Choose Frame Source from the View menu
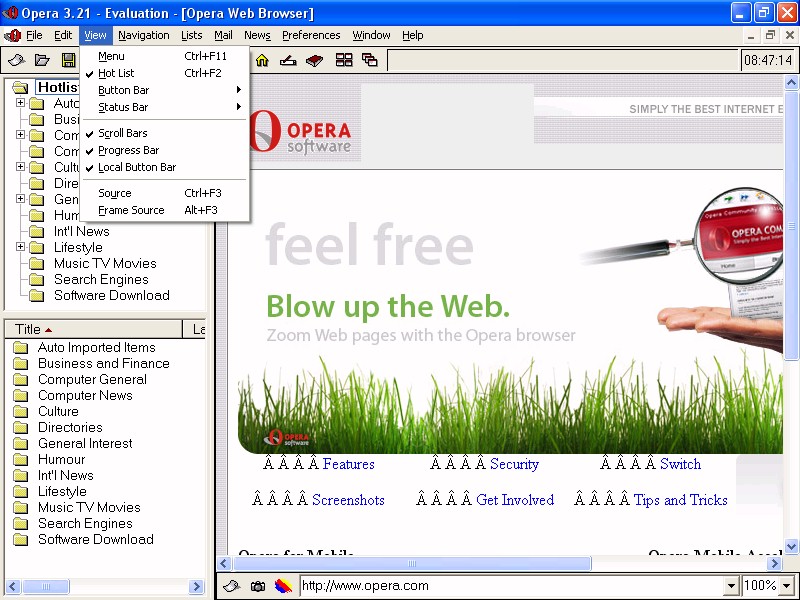800x600 pixels. tap(164, 210)
